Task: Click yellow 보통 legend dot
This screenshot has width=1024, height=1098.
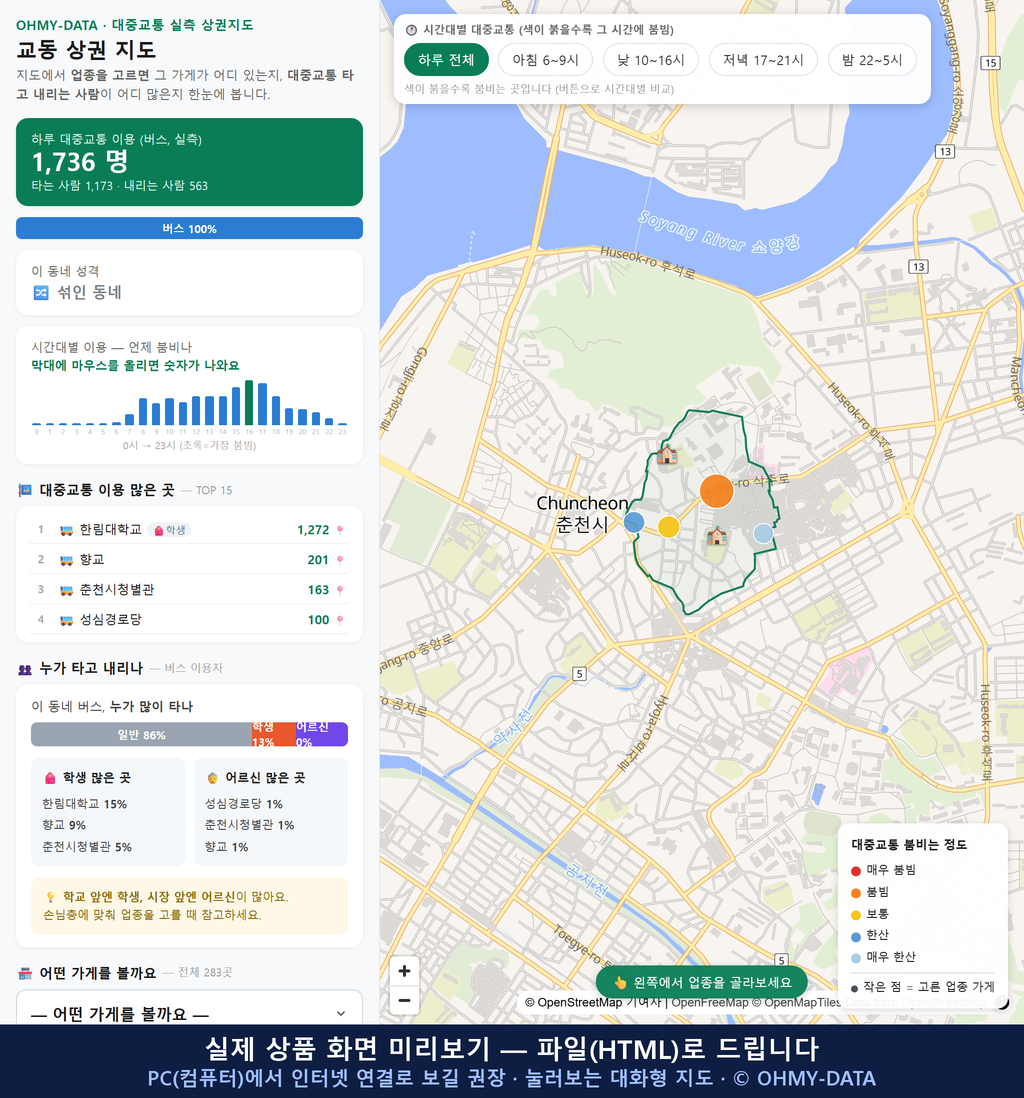Action: tap(855, 915)
